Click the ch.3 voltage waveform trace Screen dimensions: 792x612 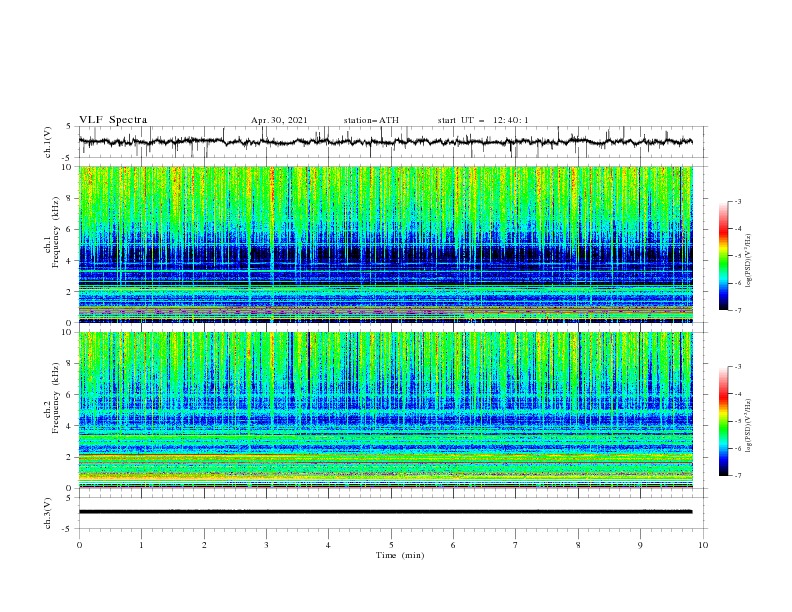point(385,512)
